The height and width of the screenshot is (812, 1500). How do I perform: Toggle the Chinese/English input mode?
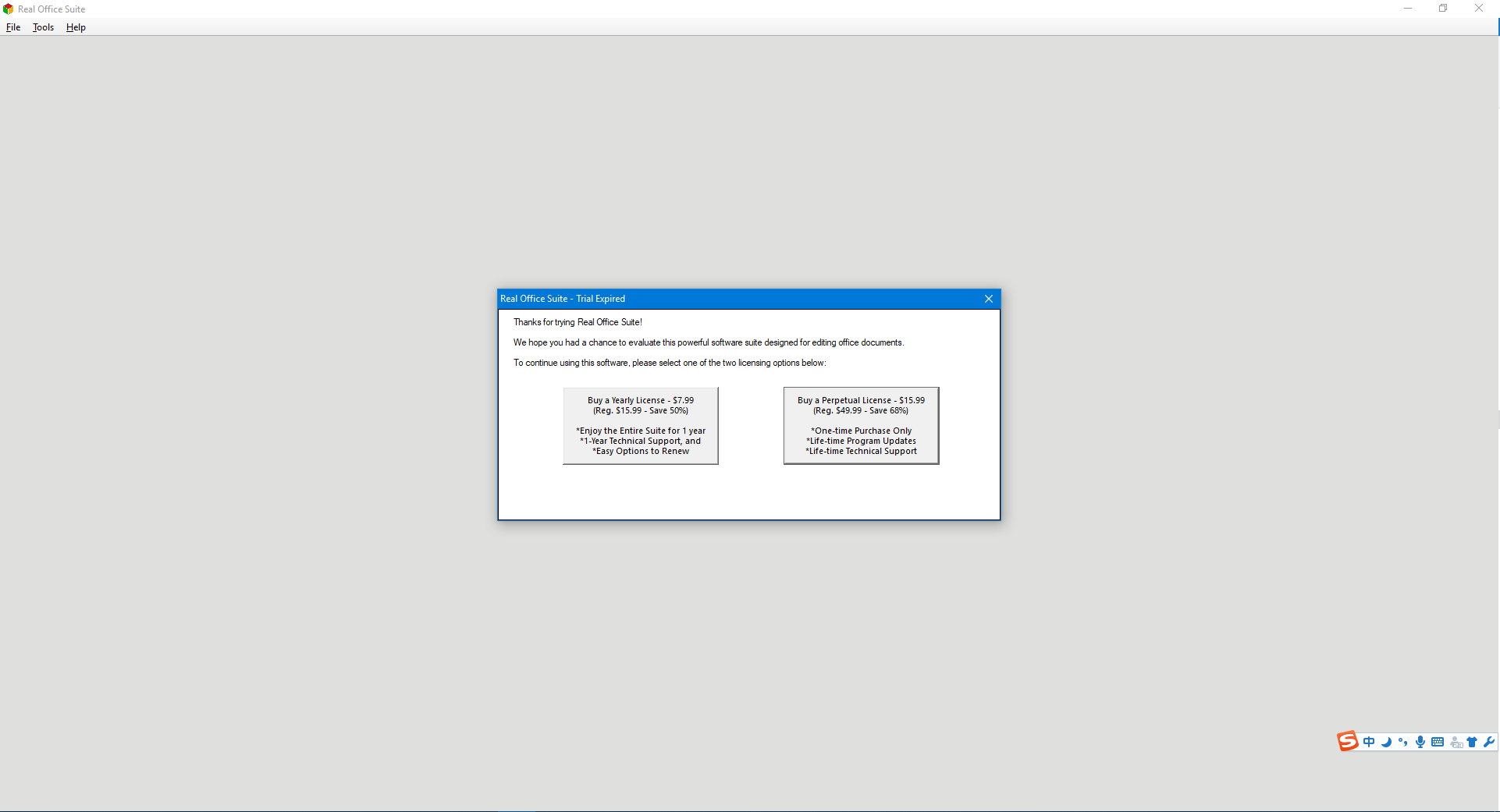tap(1369, 743)
